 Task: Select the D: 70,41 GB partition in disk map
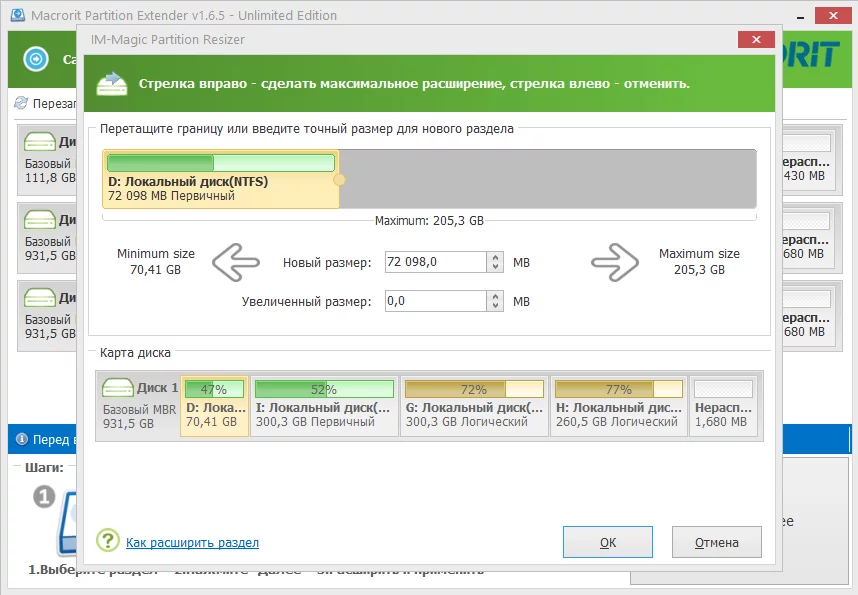pyautogui.click(x=214, y=406)
